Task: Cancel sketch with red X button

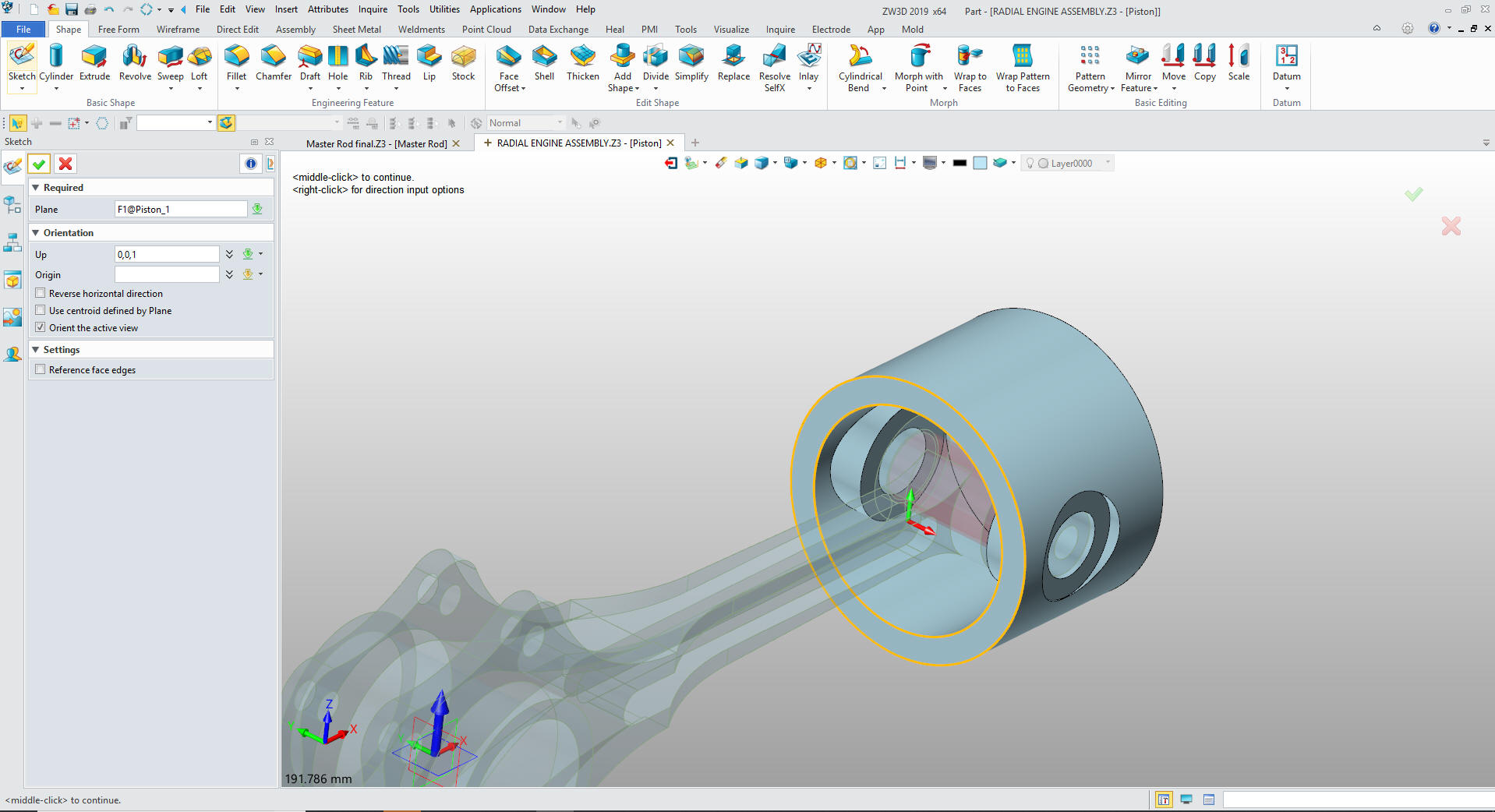Action: [65, 164]
